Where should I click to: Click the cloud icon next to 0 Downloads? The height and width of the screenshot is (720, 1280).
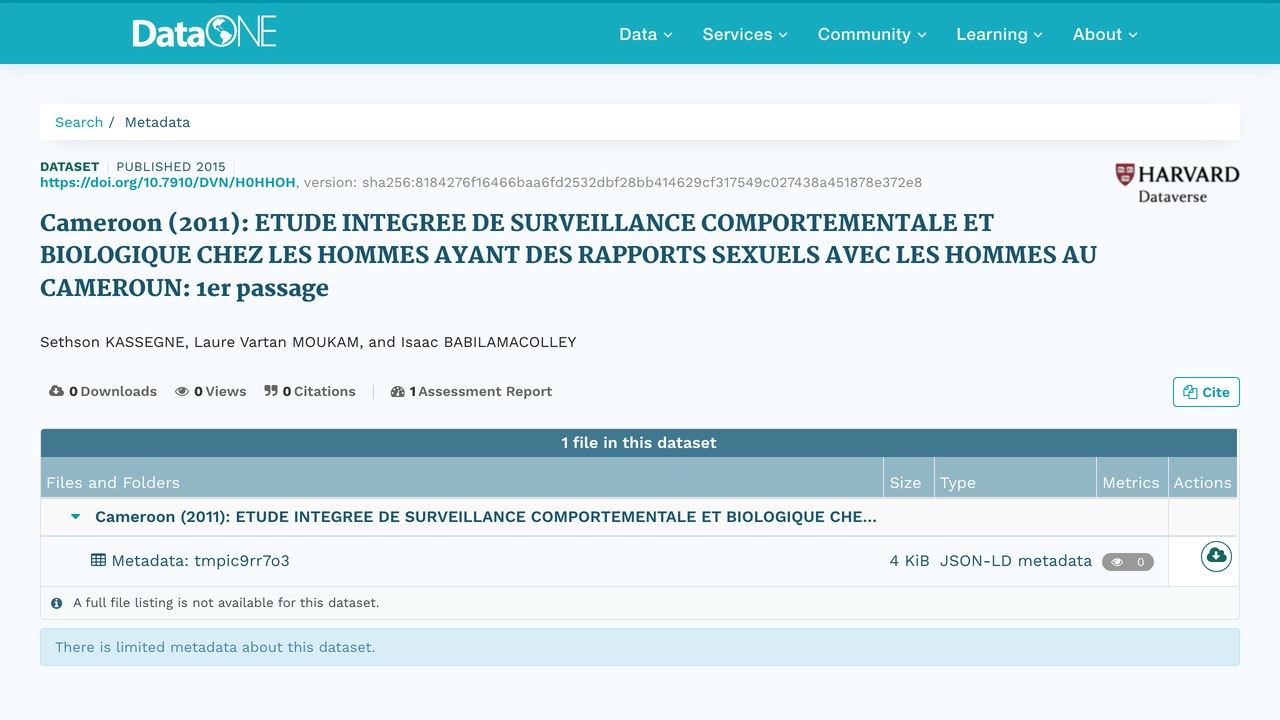point(57,391)
